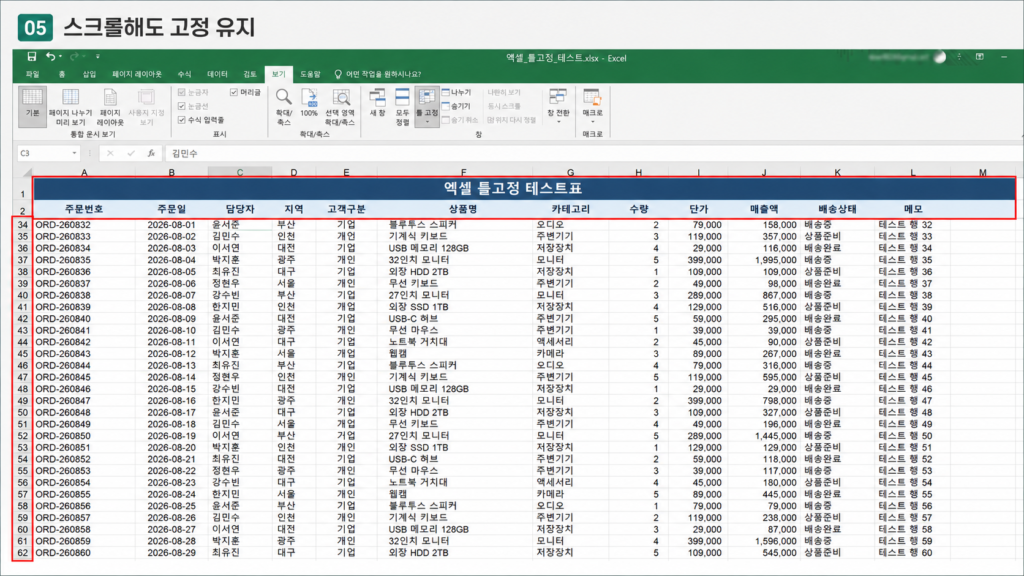
Task: Click 나누기 split window button
Action: click(456, 92)
